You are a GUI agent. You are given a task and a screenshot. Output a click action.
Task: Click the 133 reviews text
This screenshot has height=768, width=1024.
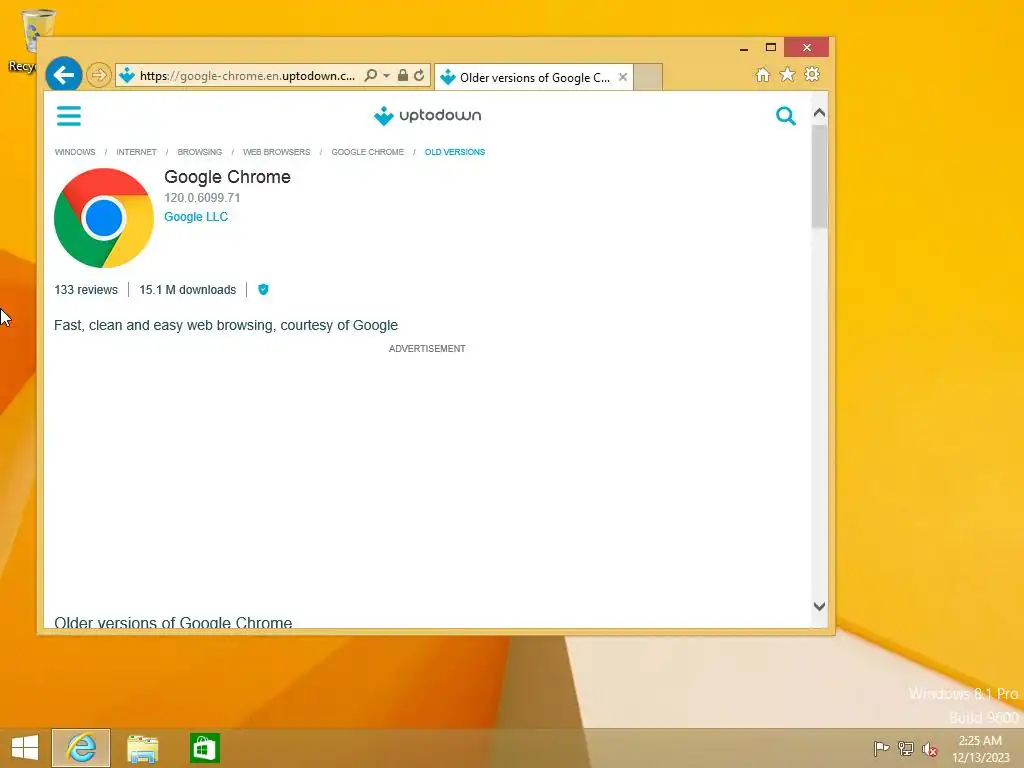(x=86, y=290)
